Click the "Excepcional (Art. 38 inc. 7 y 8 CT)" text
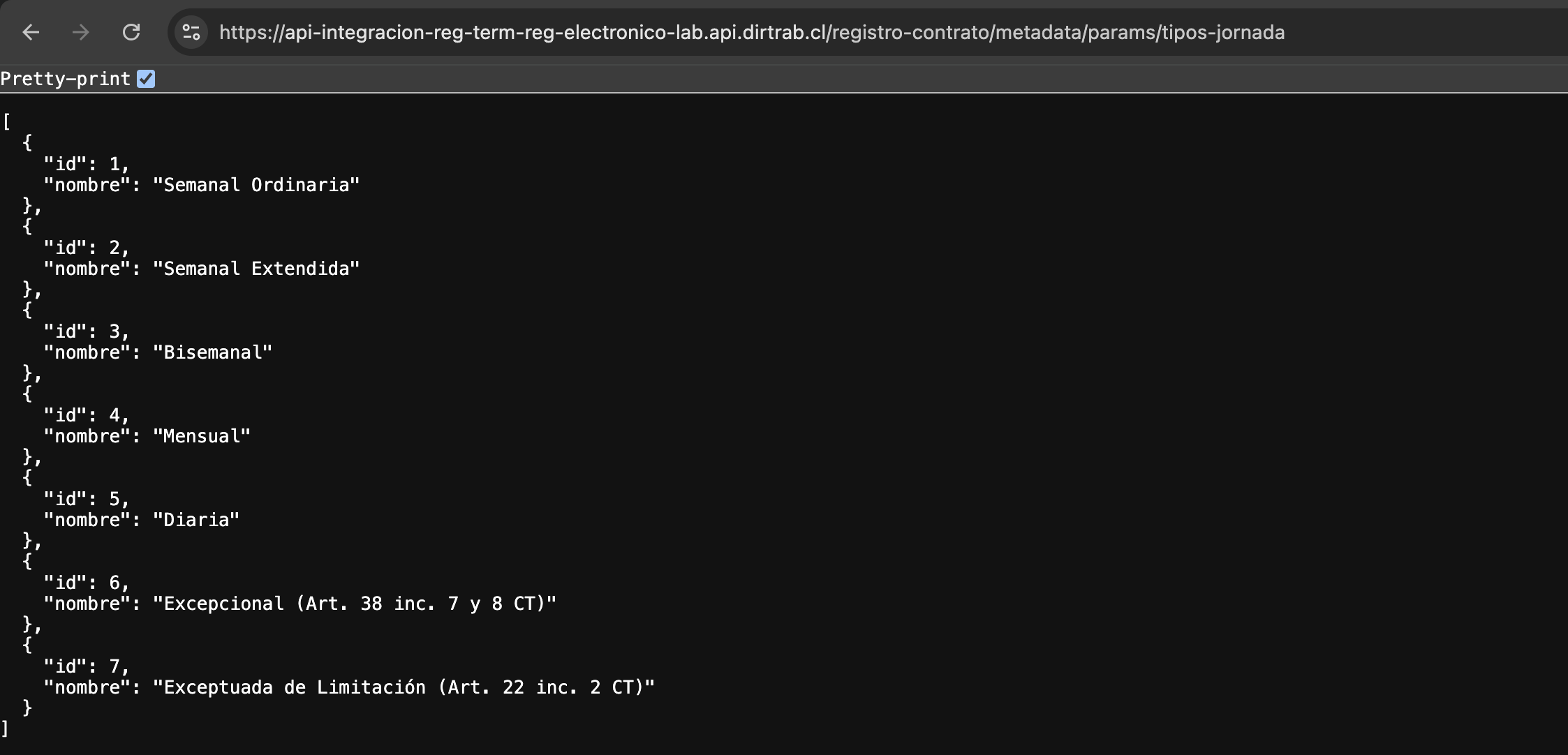Screen dimensions: 1568x755 [354, 604]
